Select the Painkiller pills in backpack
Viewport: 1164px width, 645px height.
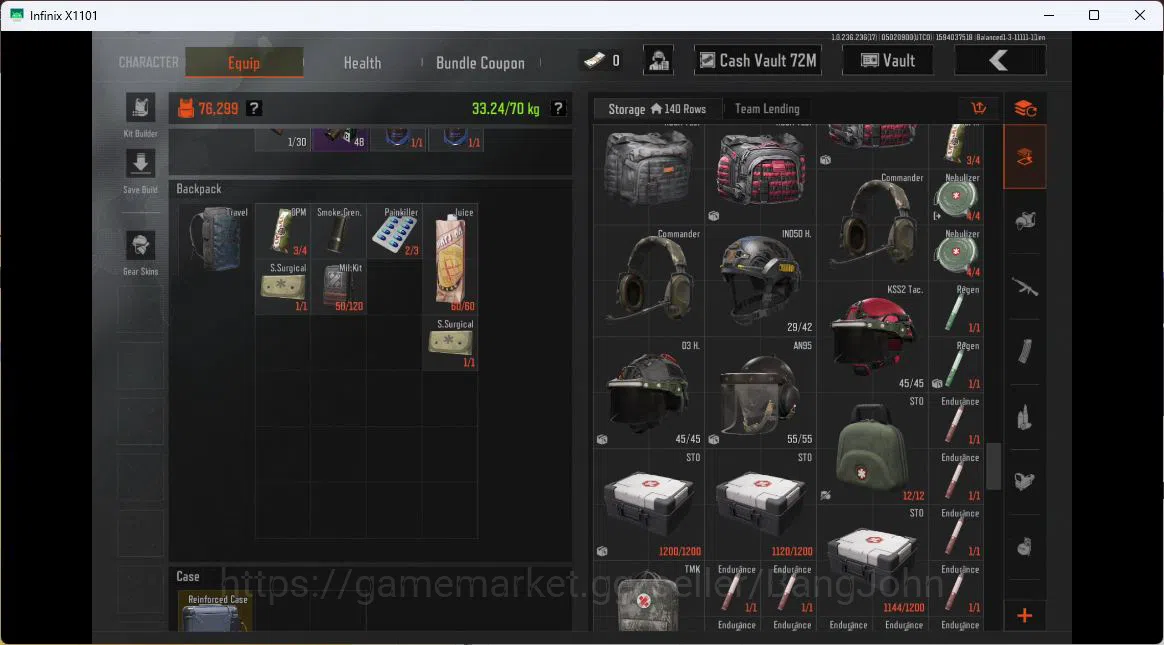tap(395, 231)
